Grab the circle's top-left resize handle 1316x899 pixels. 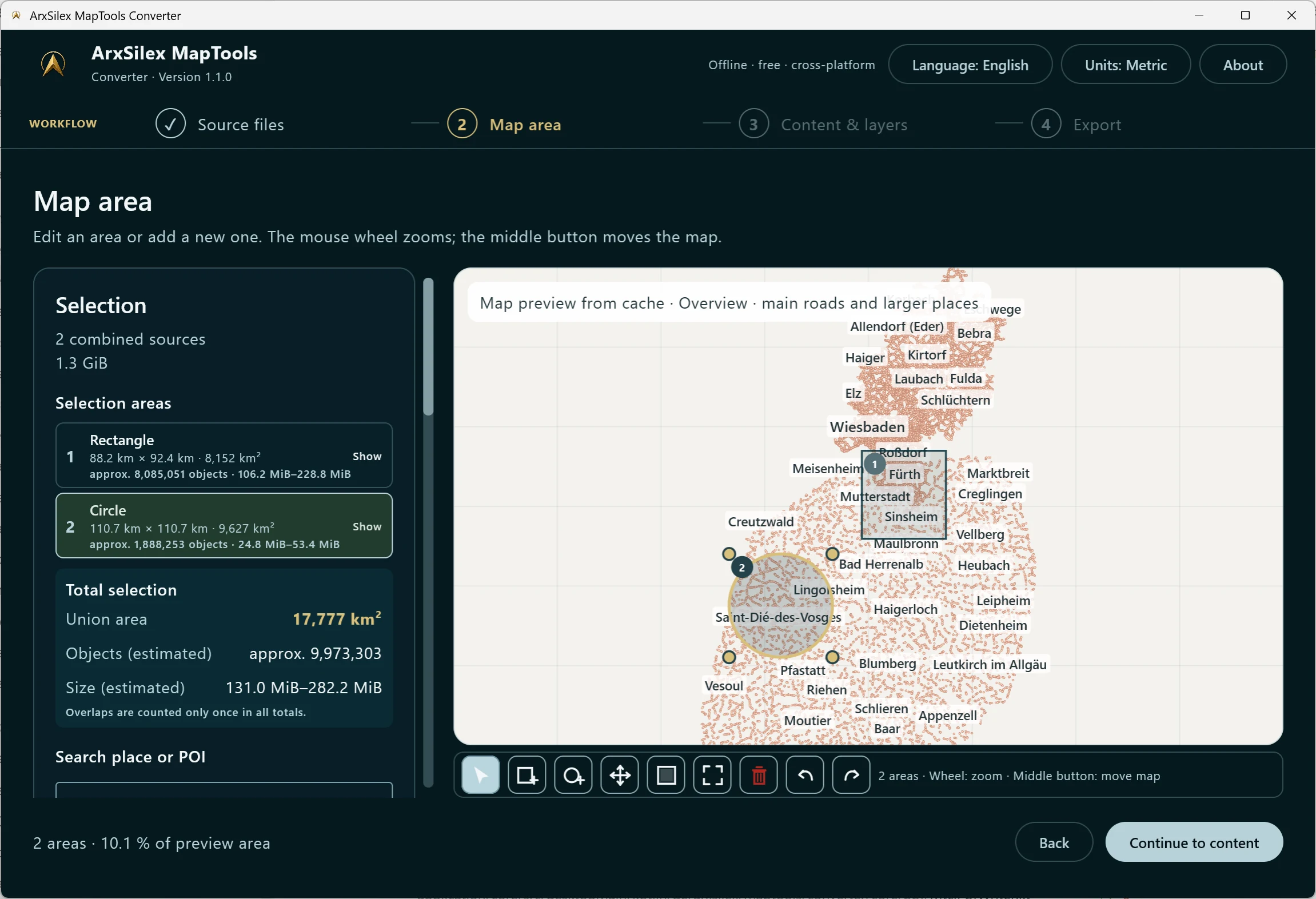click(x=728, y=554)
